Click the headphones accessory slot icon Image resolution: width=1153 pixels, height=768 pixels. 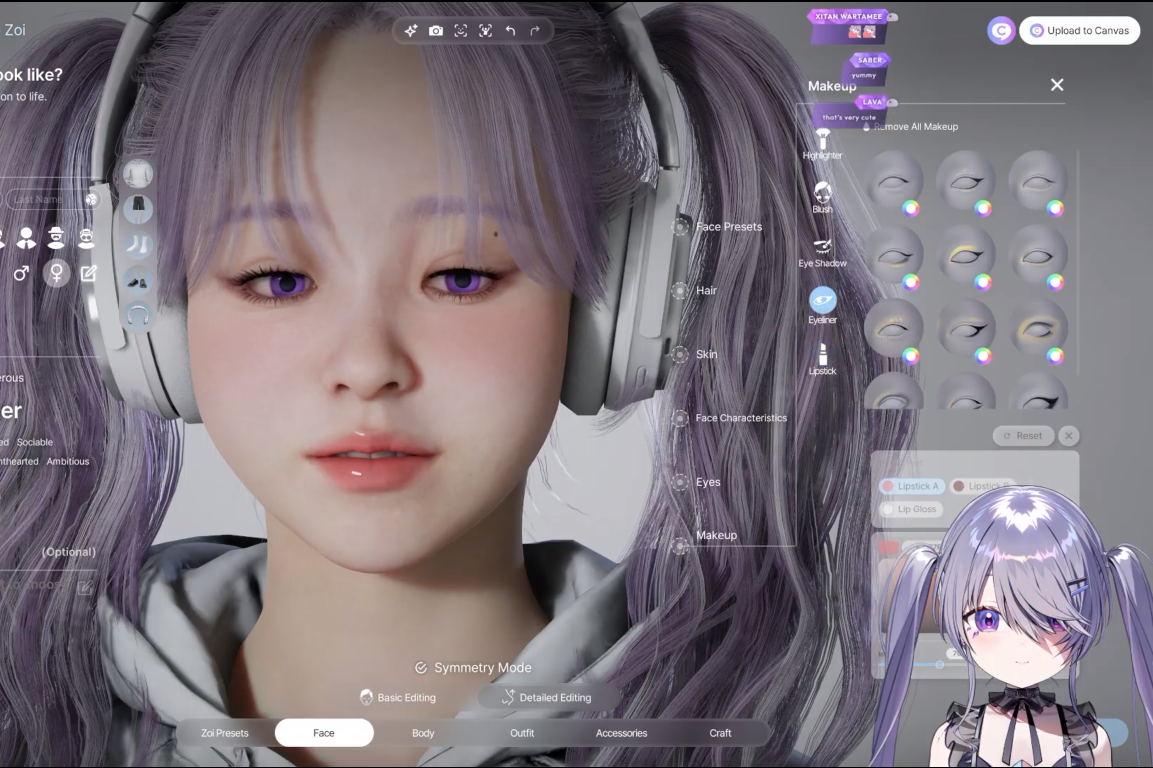click(x=138, y=316)
